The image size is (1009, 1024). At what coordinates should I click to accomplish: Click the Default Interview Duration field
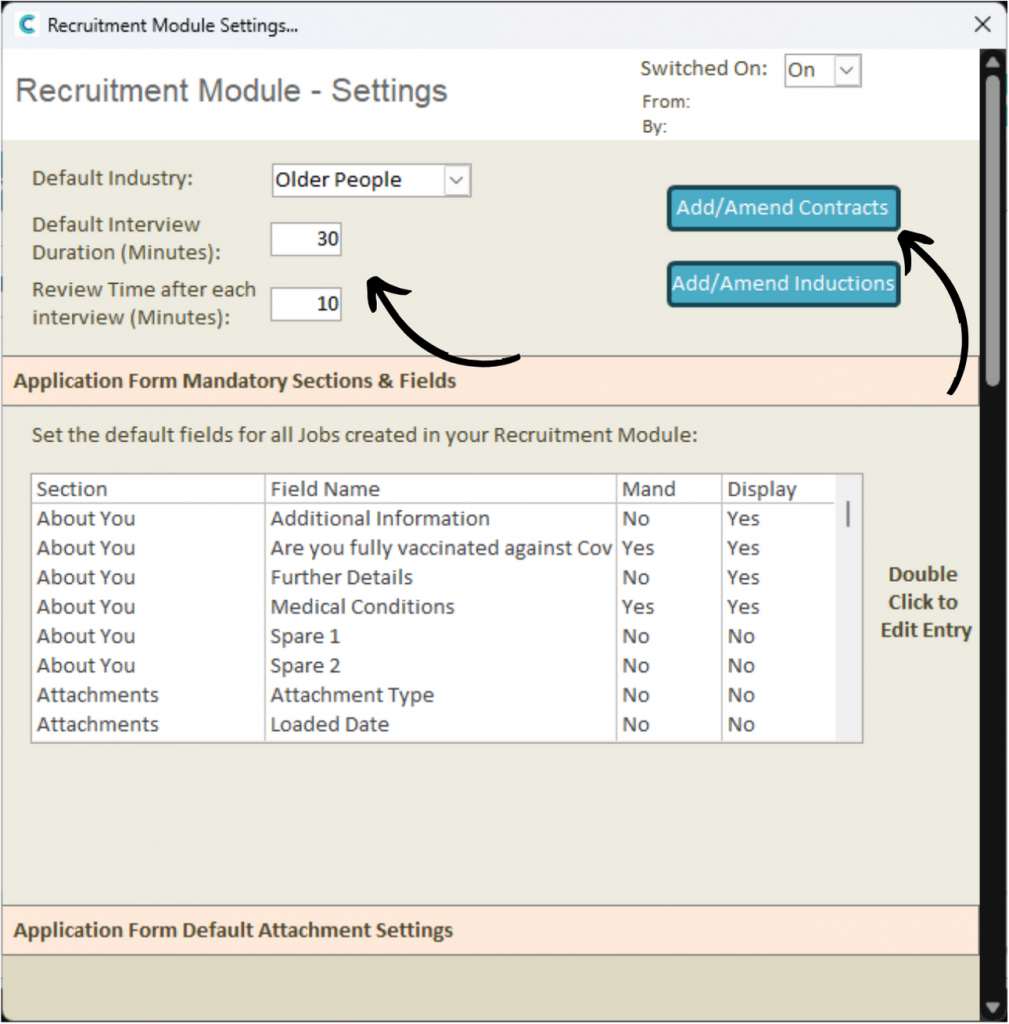306,239
